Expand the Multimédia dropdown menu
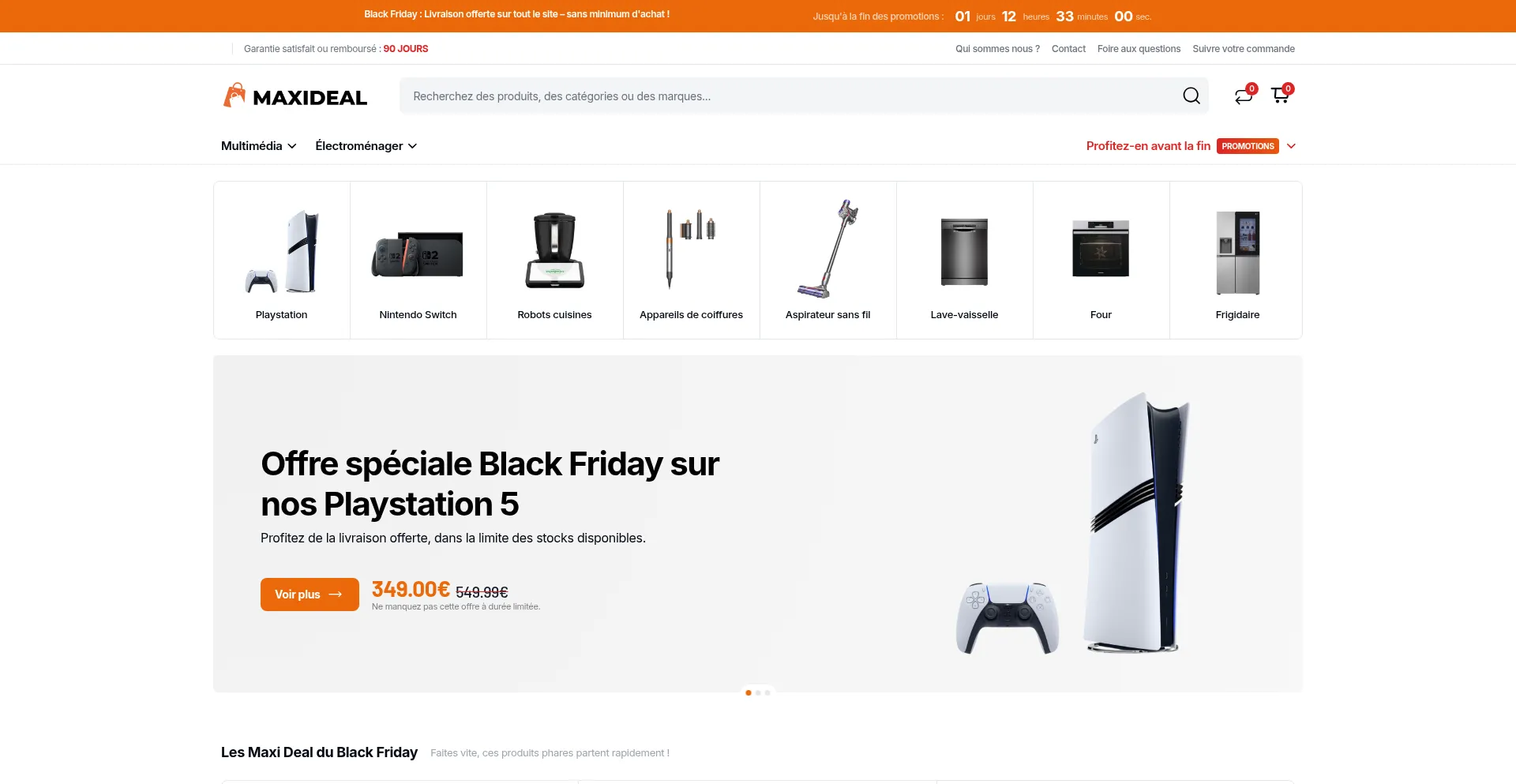Screen dimensions: 1516x784 [258, 146]
